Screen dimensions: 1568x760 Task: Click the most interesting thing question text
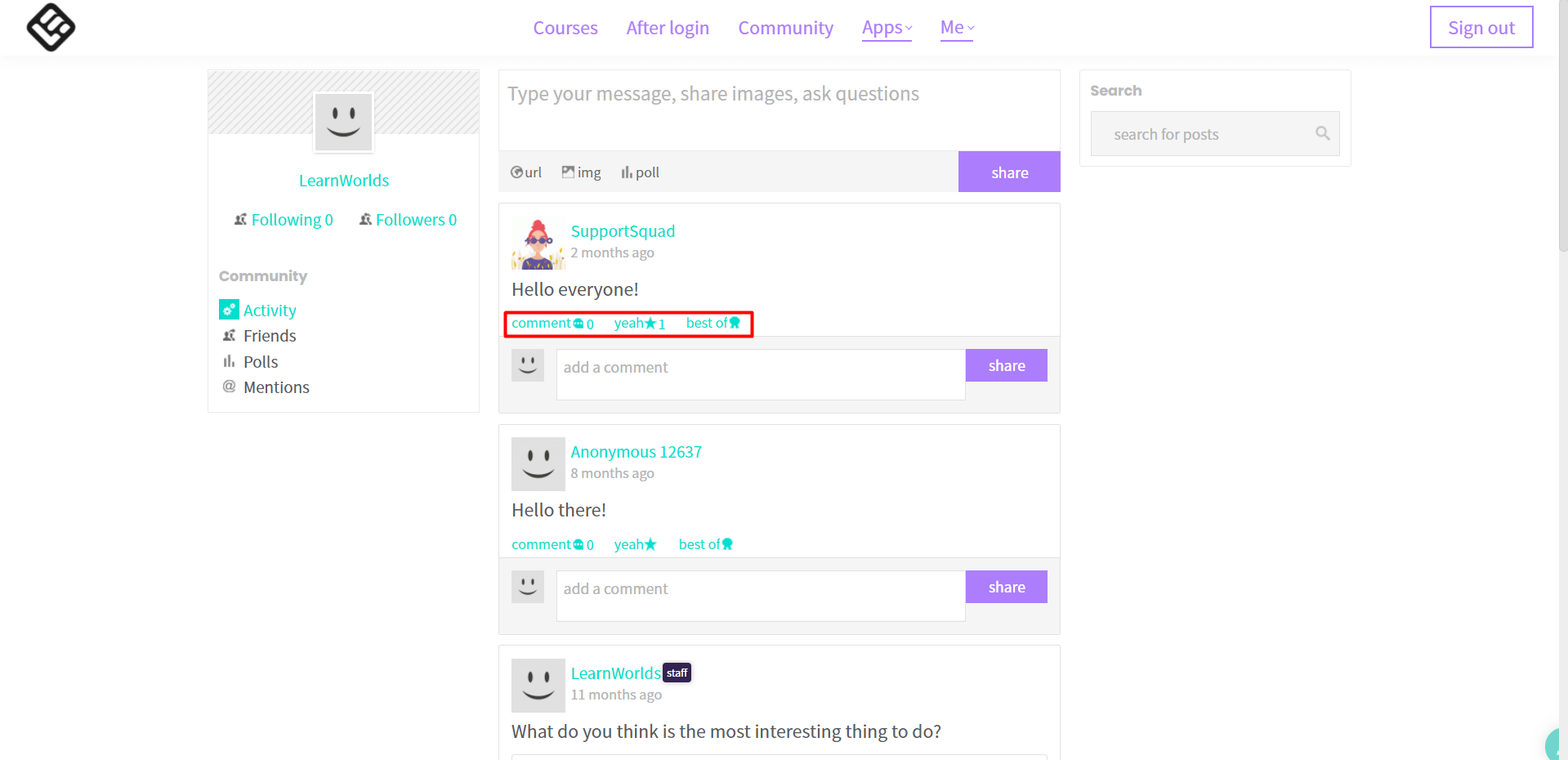pyautogui.click(x=726, y=731)
